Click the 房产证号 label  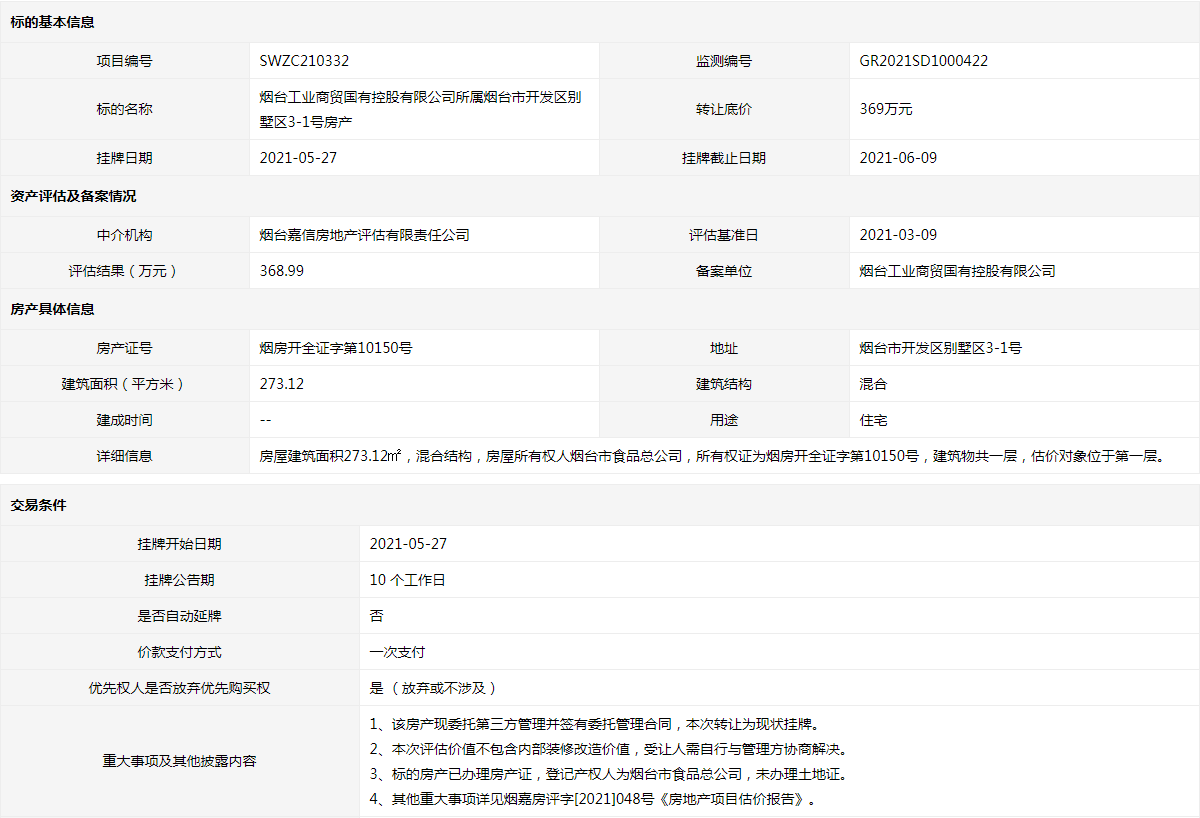pyautogui.click(x=125, y=348)
